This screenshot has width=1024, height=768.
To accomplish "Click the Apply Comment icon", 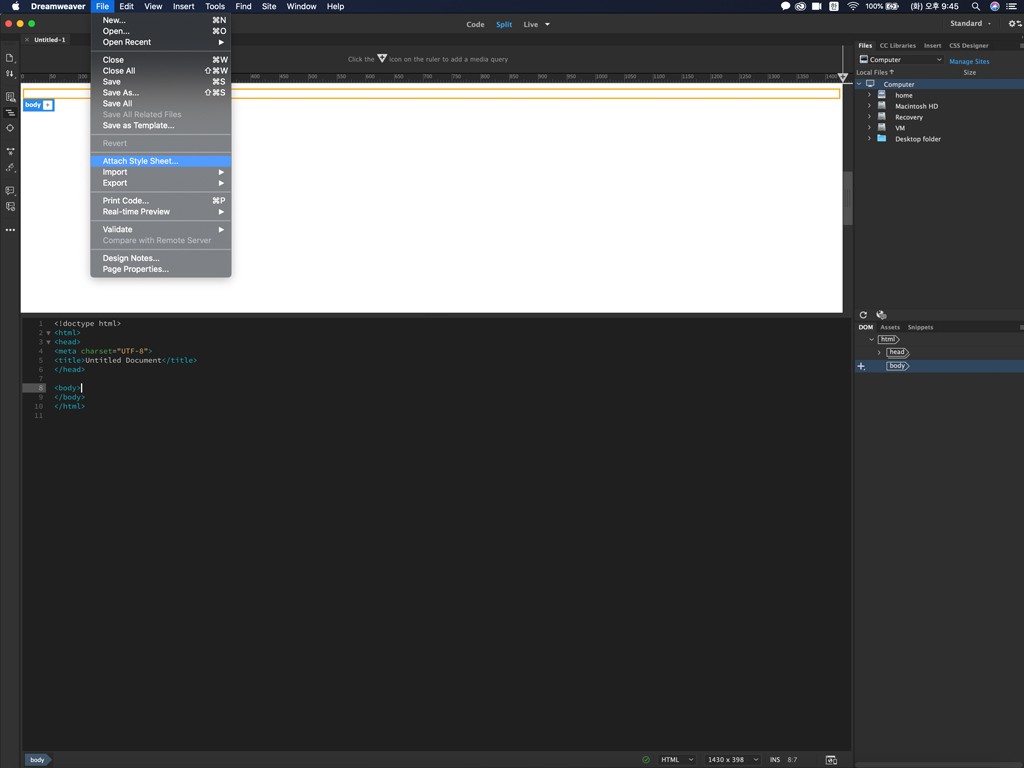I will (10, 191).
